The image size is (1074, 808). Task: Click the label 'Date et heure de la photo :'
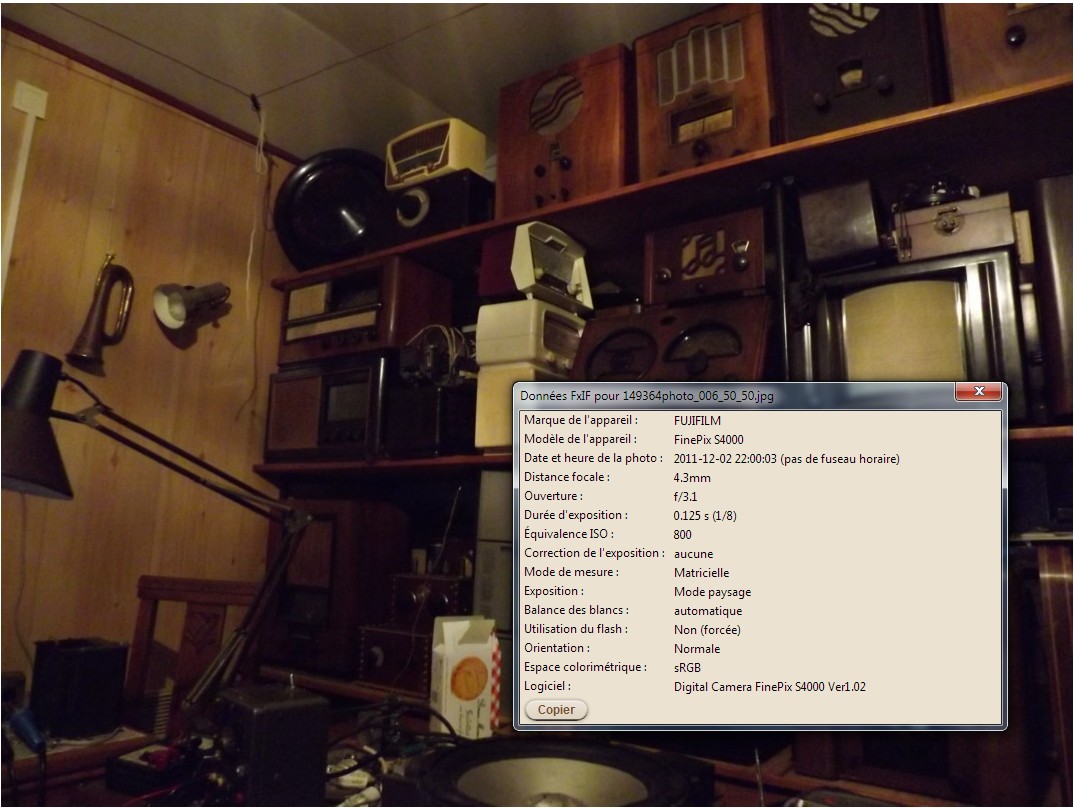593,458
